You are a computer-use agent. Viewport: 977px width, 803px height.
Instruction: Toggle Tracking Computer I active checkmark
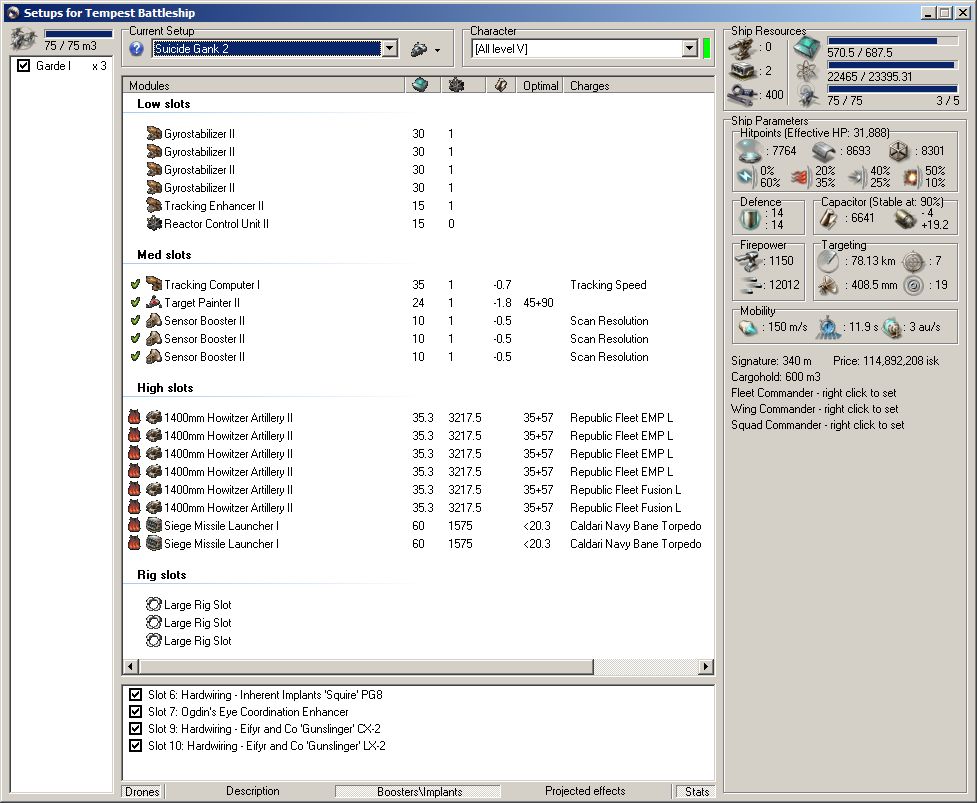tap(135, 285)
